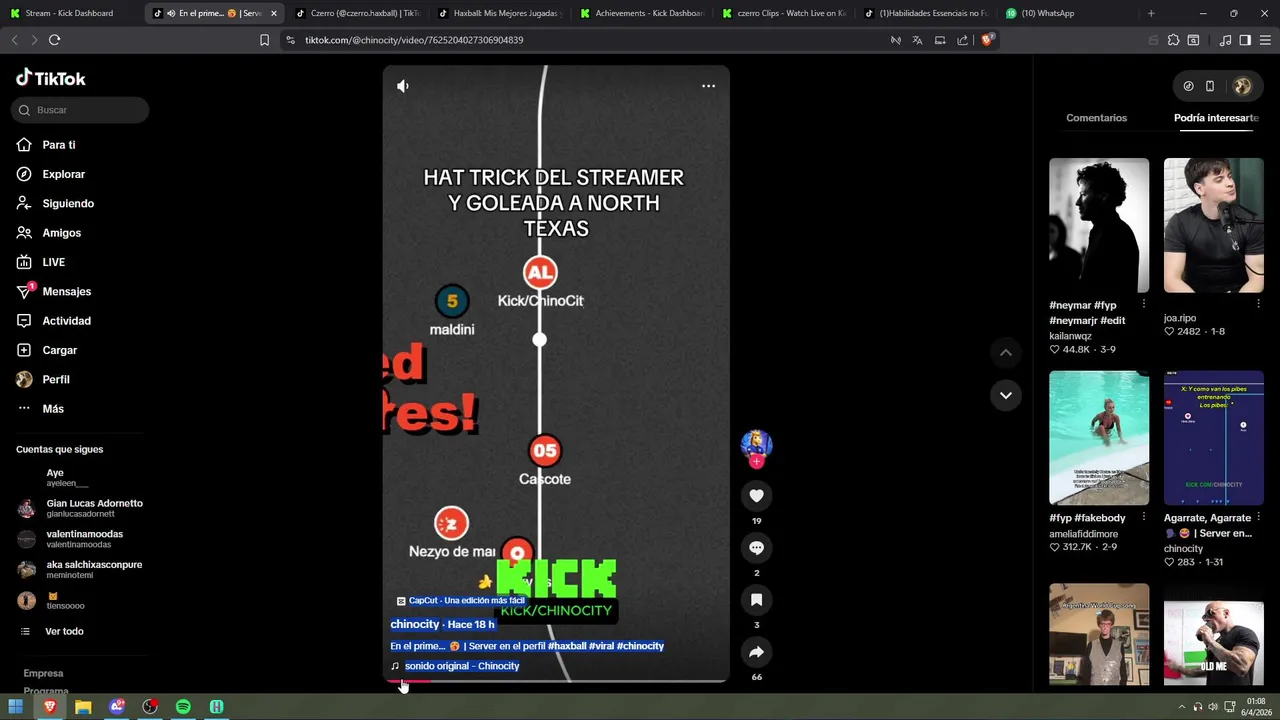The height and width of the screenshot is (720, 1280).
Task: Focus the Buscar search field
Action: click(x=80, y=110)
